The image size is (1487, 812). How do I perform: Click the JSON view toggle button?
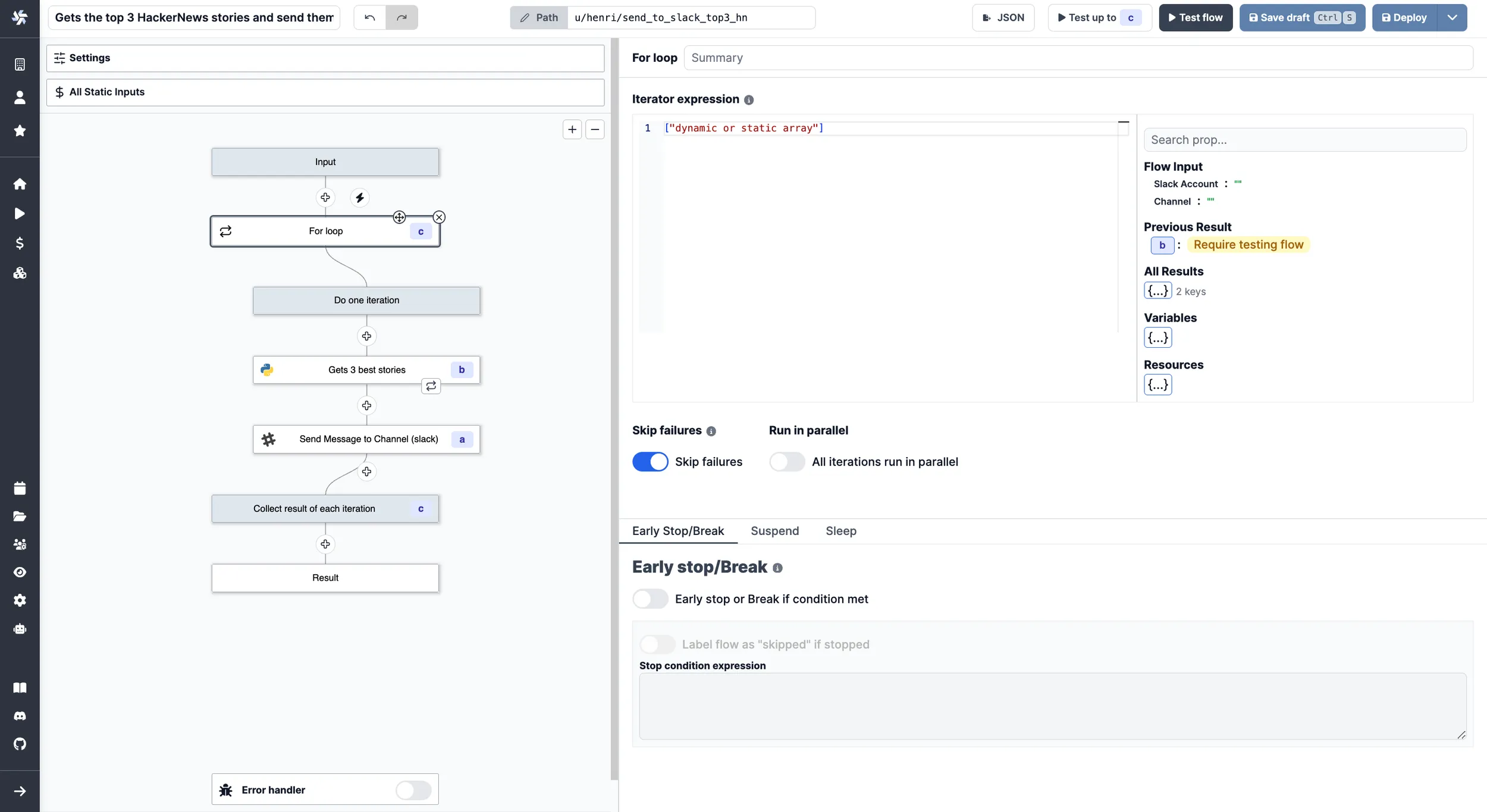point(1003,17)
